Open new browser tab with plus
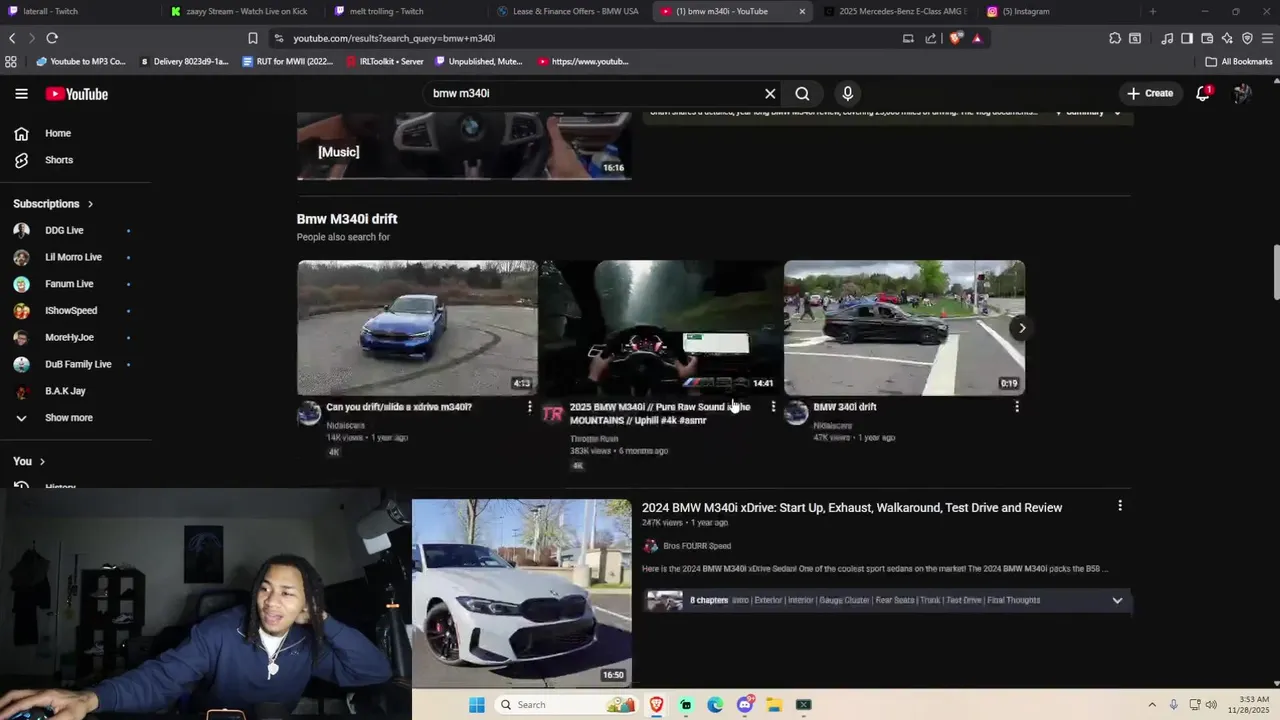This screenshot has width=1280, height=720. point(1152,11)
